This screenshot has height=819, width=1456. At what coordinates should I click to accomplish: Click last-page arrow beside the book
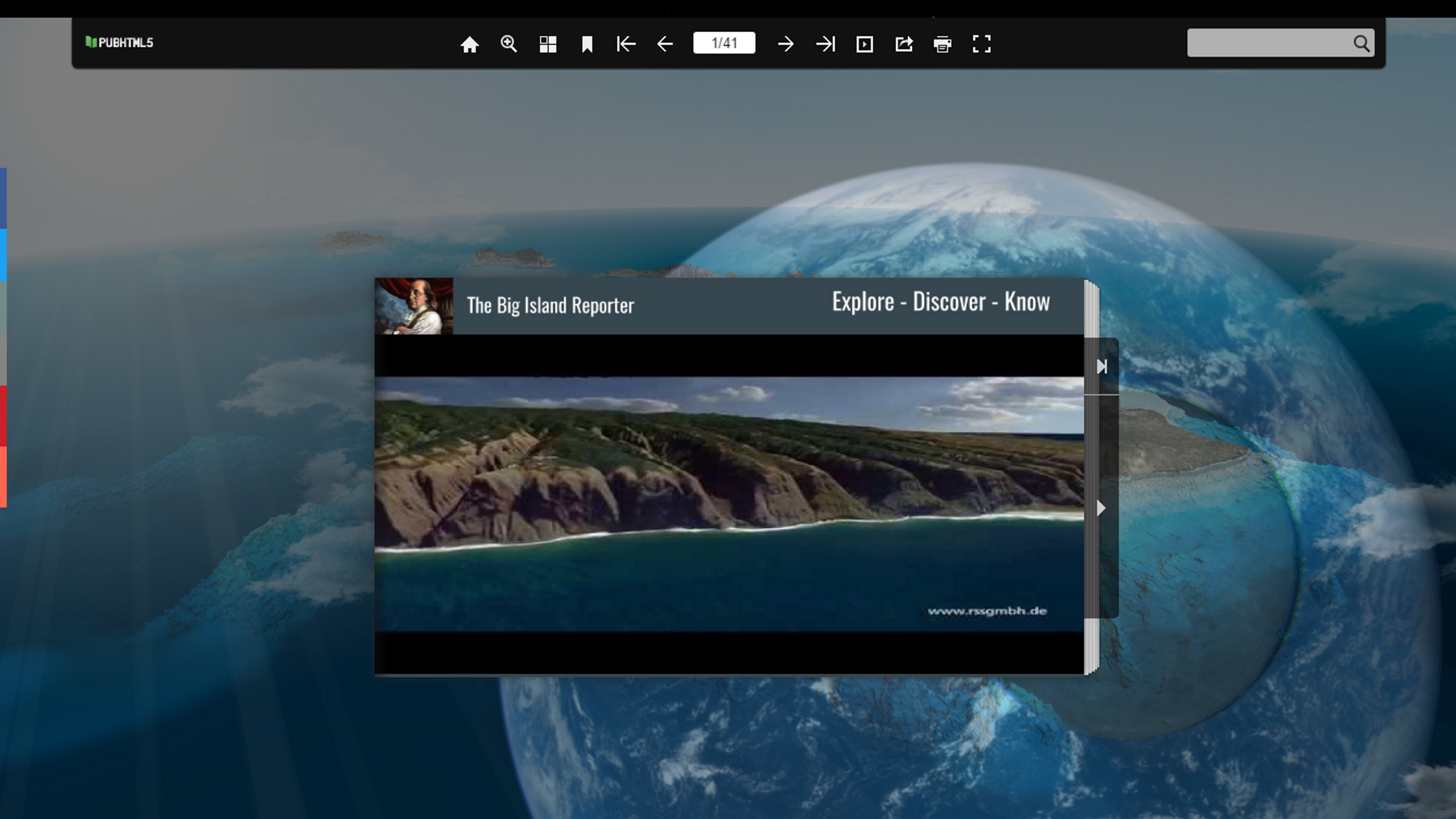point(1102,367)
